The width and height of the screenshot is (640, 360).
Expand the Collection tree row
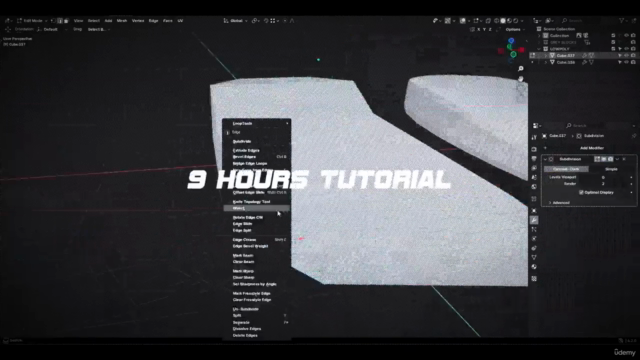click(x=539, y=36)
